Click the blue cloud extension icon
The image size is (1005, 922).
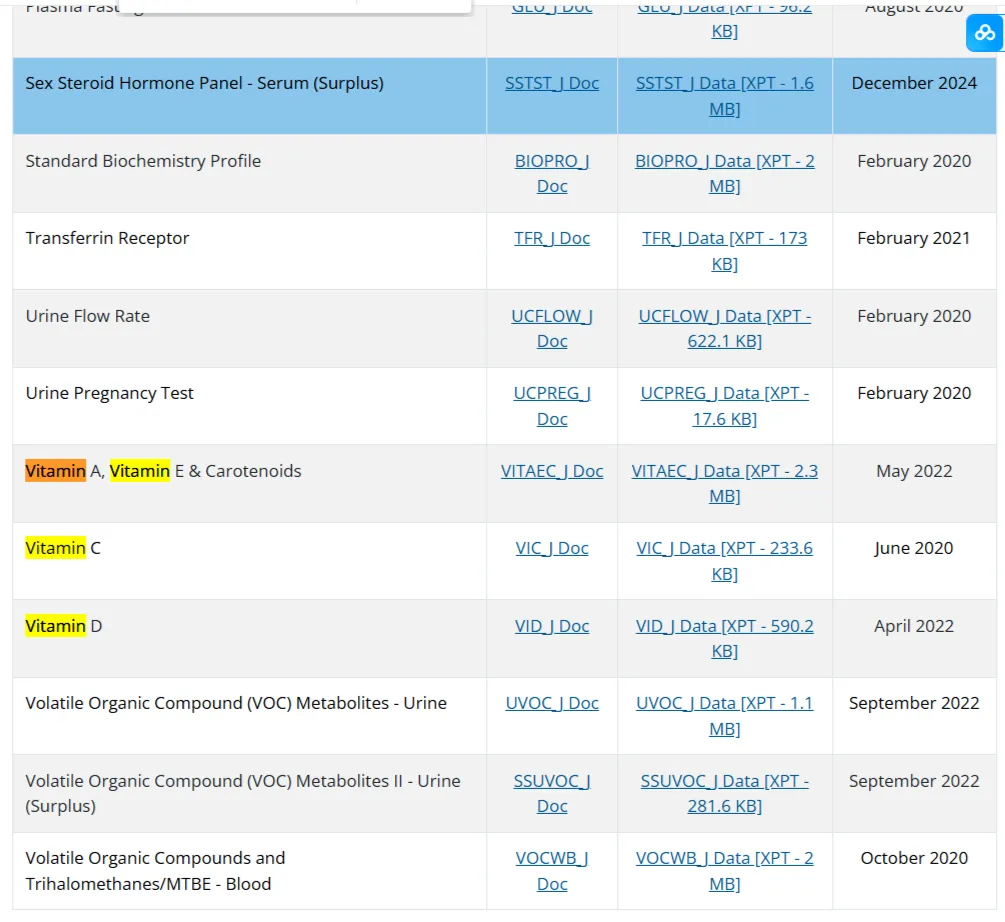[x=984, y=32]
